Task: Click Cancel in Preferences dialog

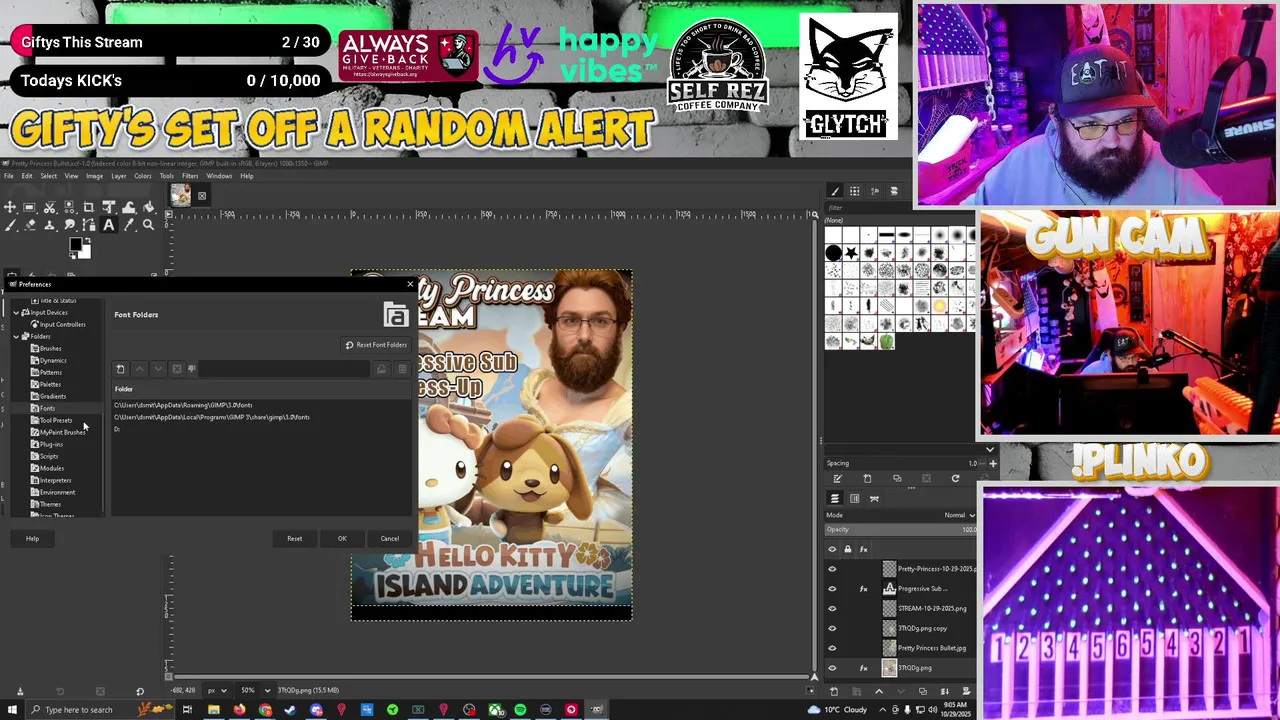Action: (389, 539)
